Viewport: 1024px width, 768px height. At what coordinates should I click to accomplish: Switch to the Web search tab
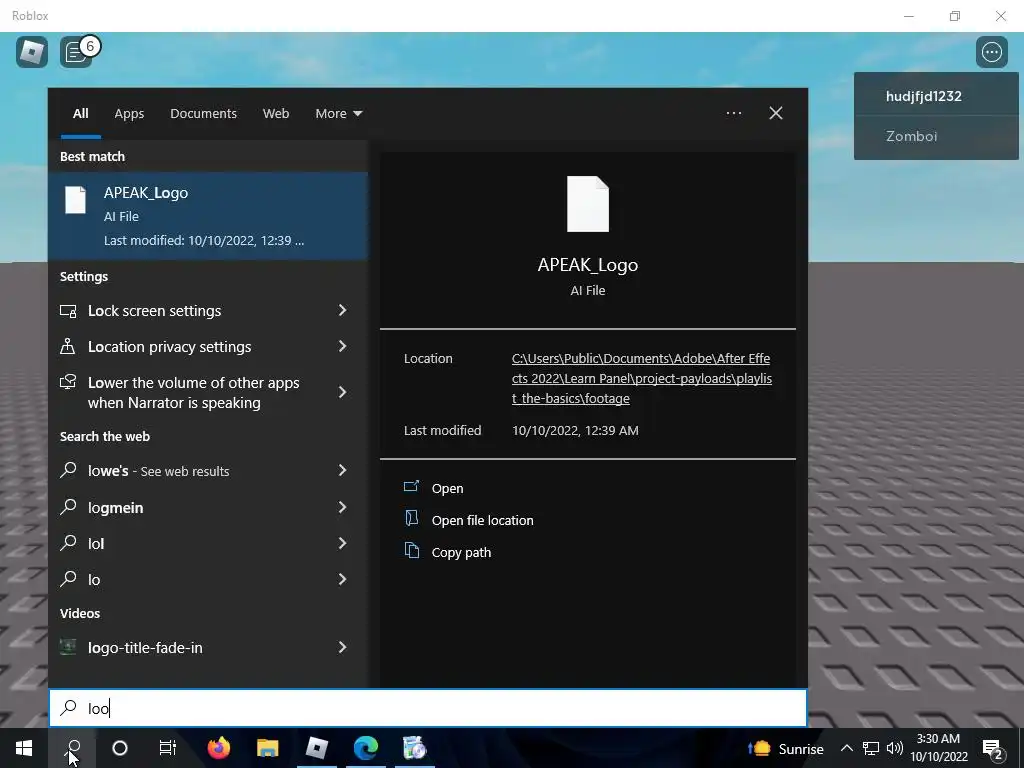pos(276,114)
